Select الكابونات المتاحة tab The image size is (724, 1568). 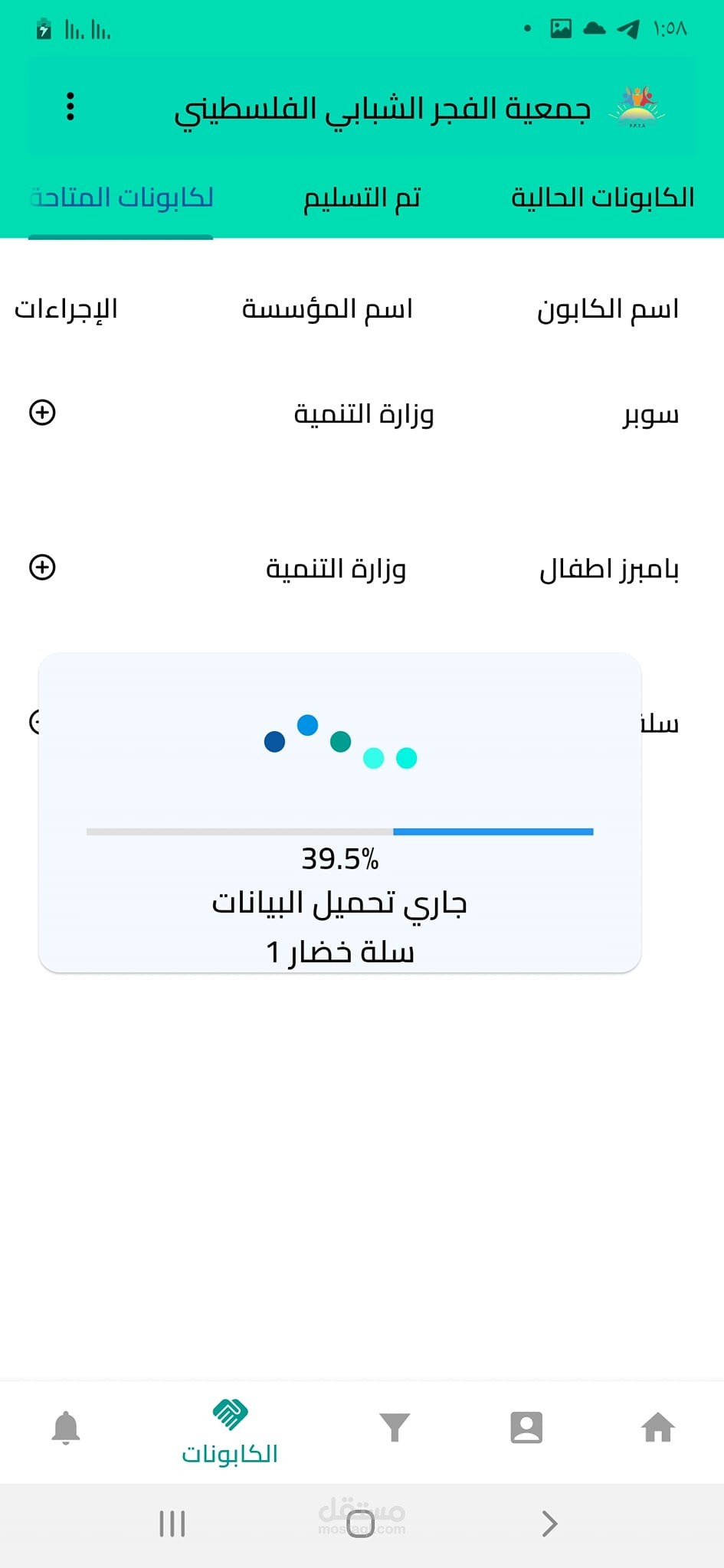coord(121,198)
